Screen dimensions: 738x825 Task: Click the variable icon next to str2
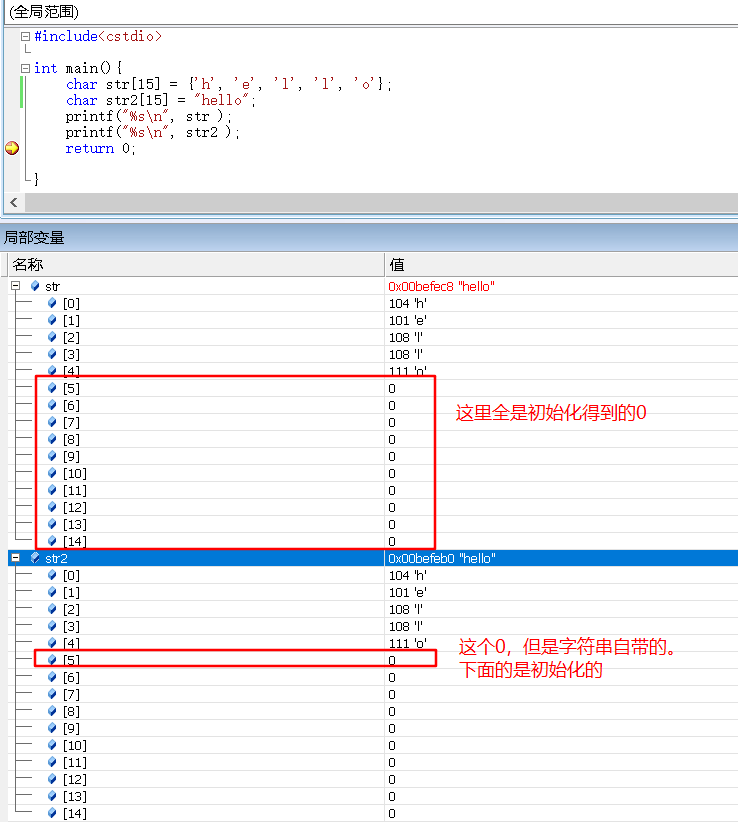36,558
